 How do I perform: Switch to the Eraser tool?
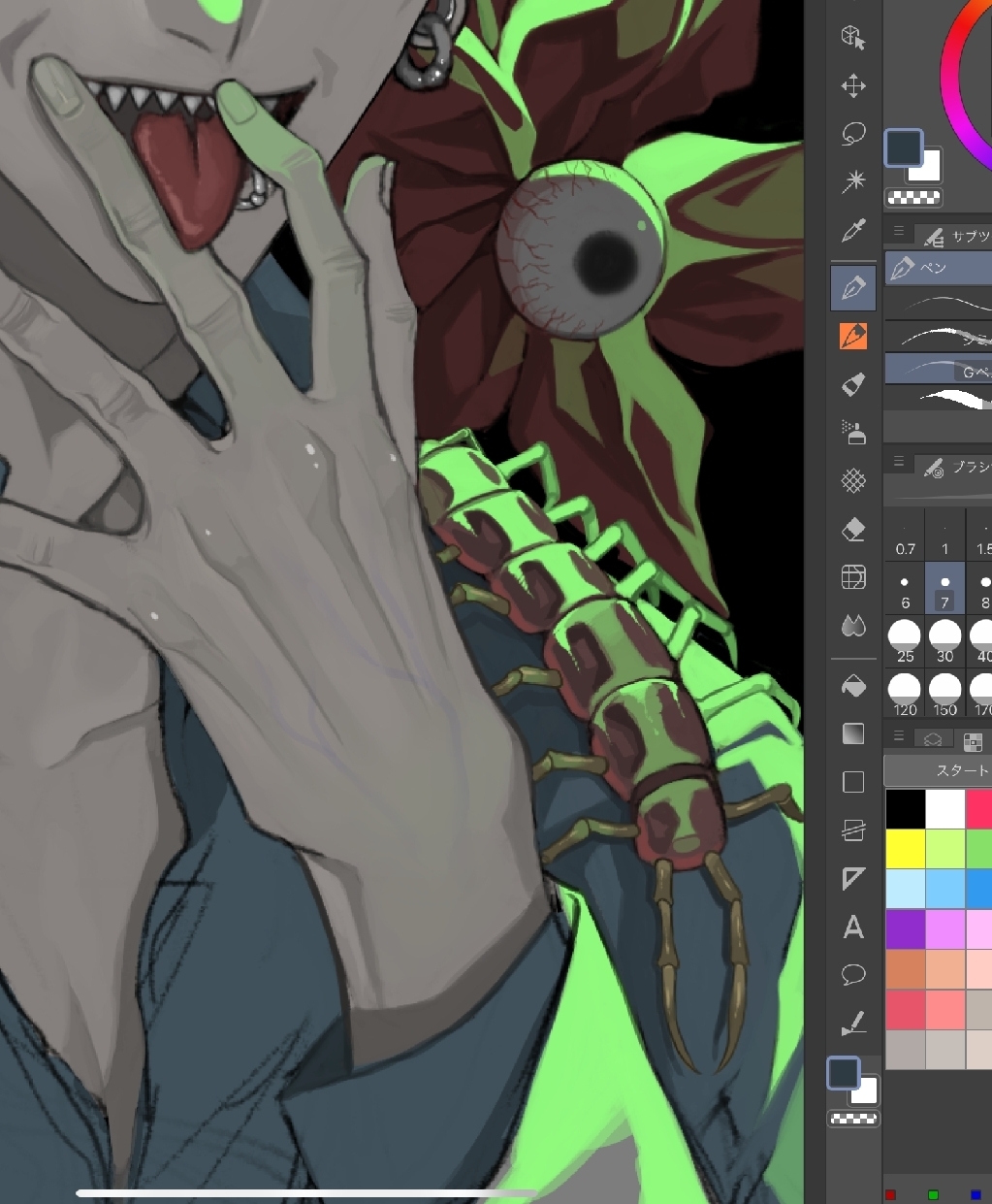(x=853, y=530)
